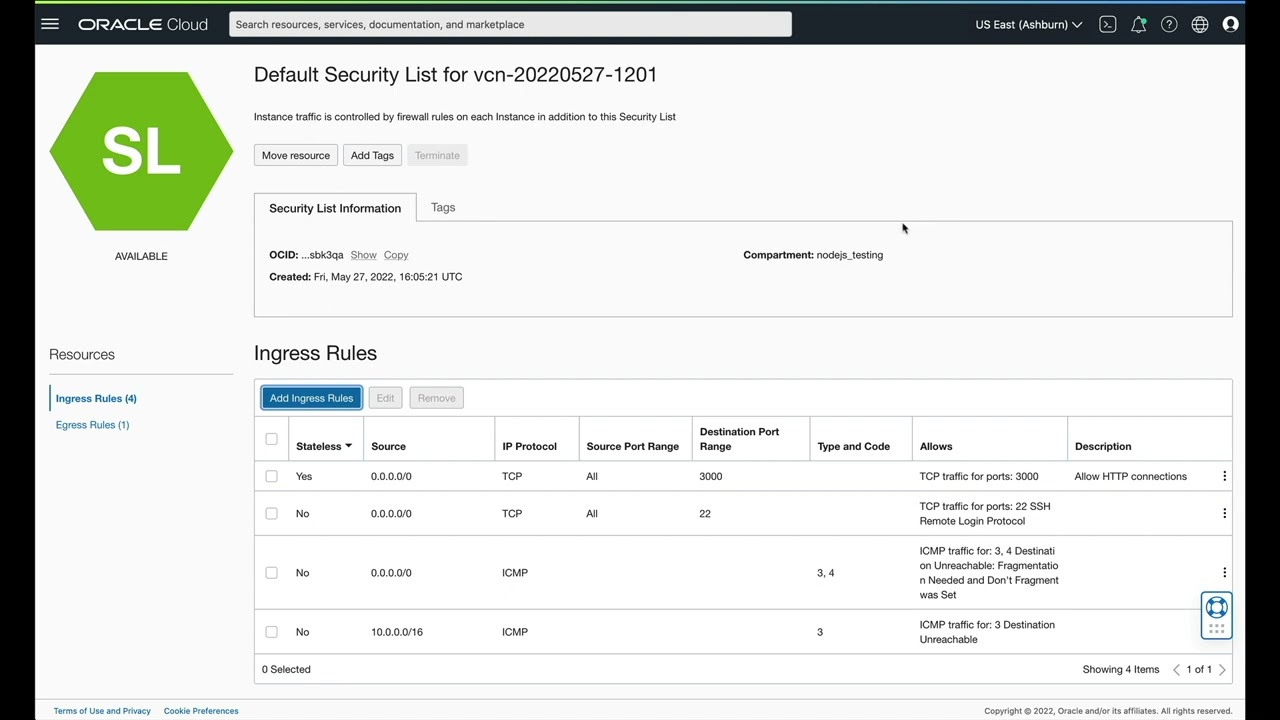The height and width of the screenshot is (720, 1280).
Task: Open the help question mark menu
Action: pos(1169,24)
